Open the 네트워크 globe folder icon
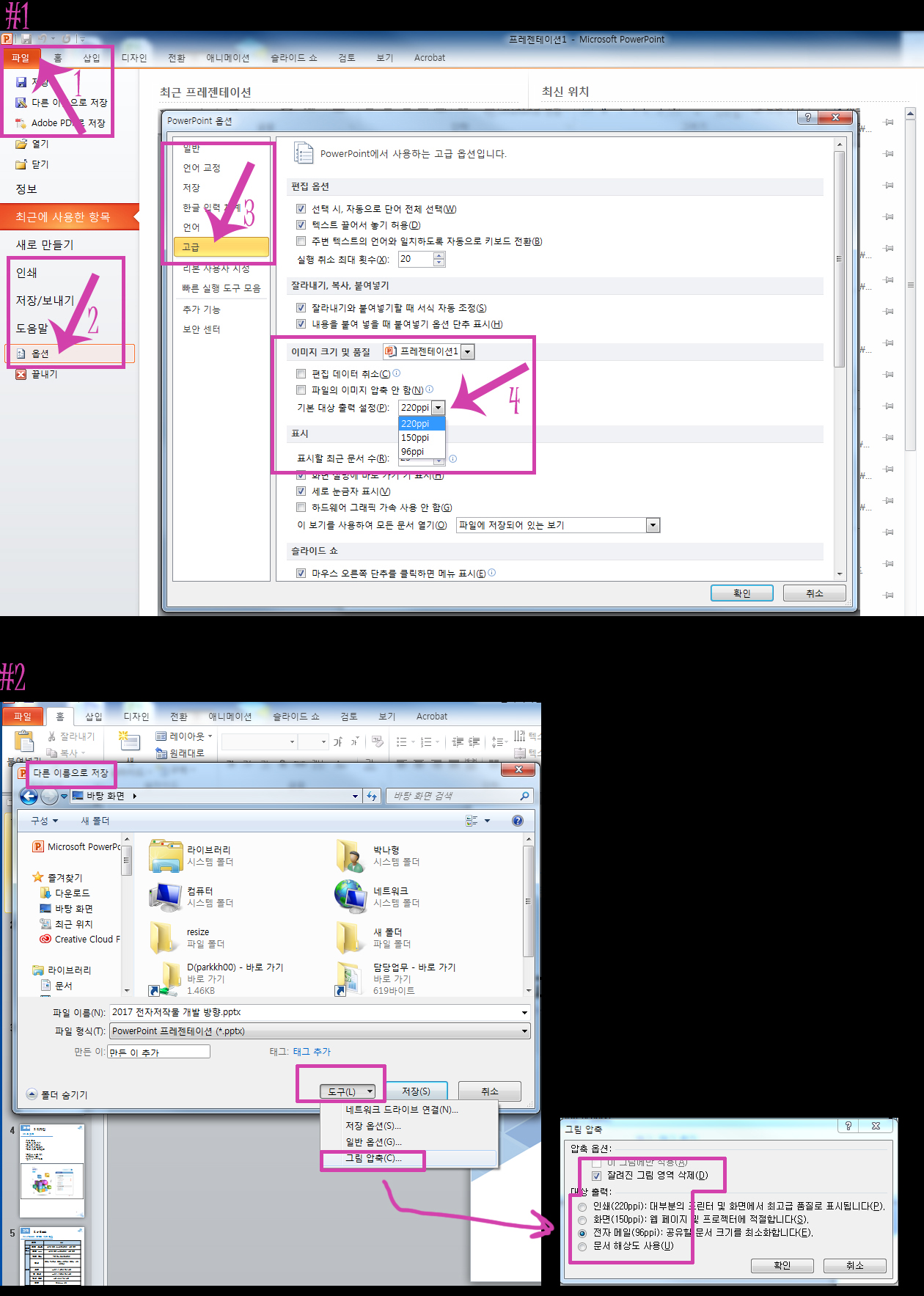The image size is (924, 1296). pos(350,896)
